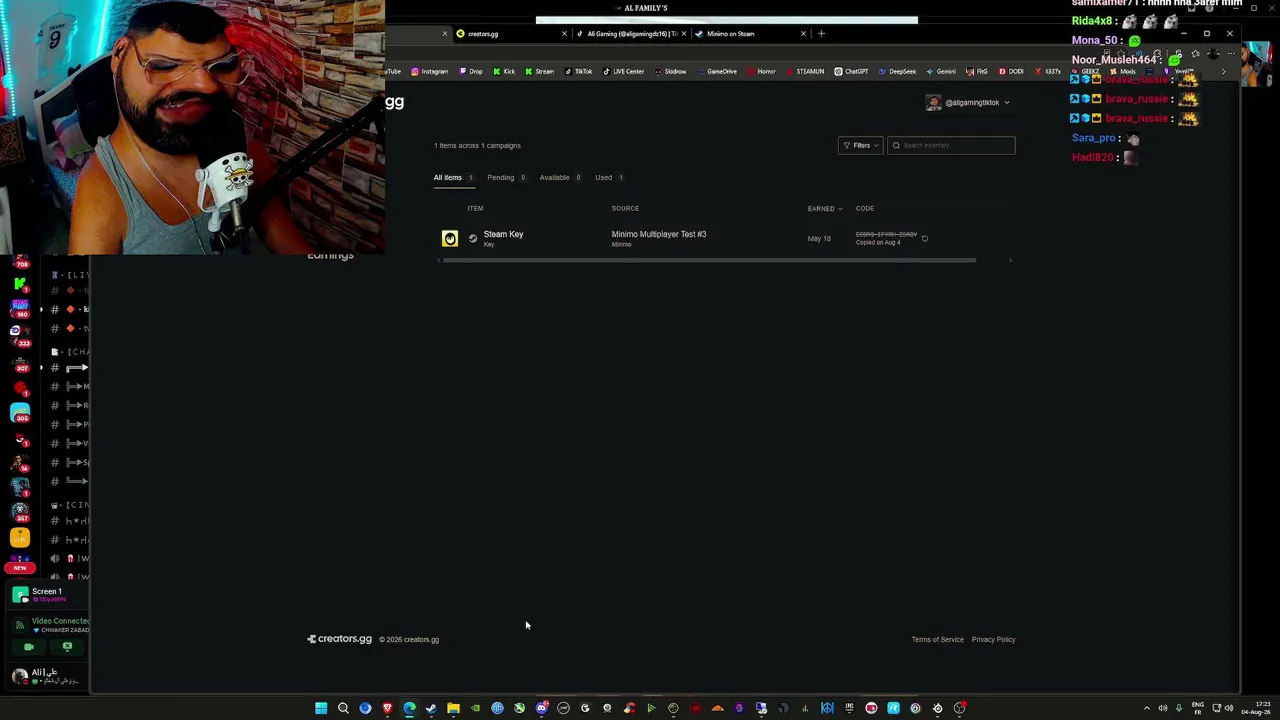Close the Minimo on Steam tab
Image resolution: width=1280 pixels, height=720 pixels.
click(803, 34)
